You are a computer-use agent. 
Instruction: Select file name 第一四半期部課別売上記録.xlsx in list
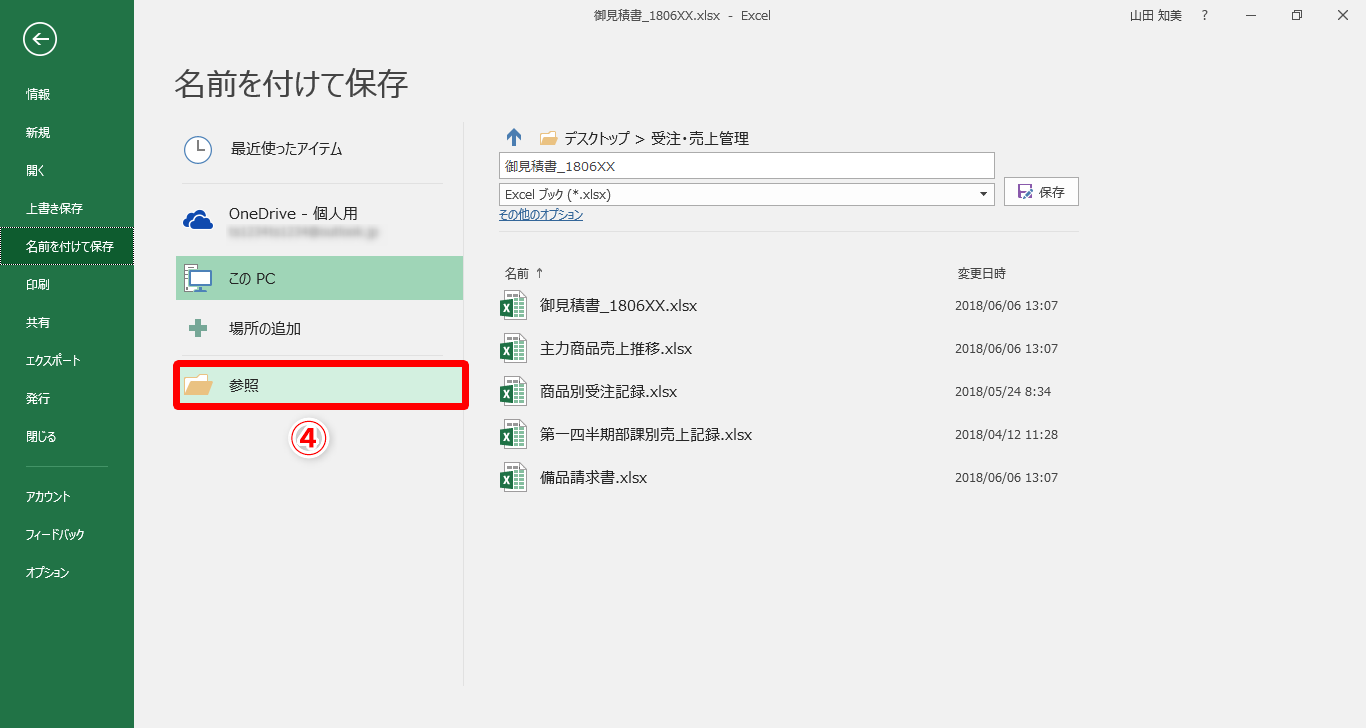pyautogui.click(x=646, y=434)
